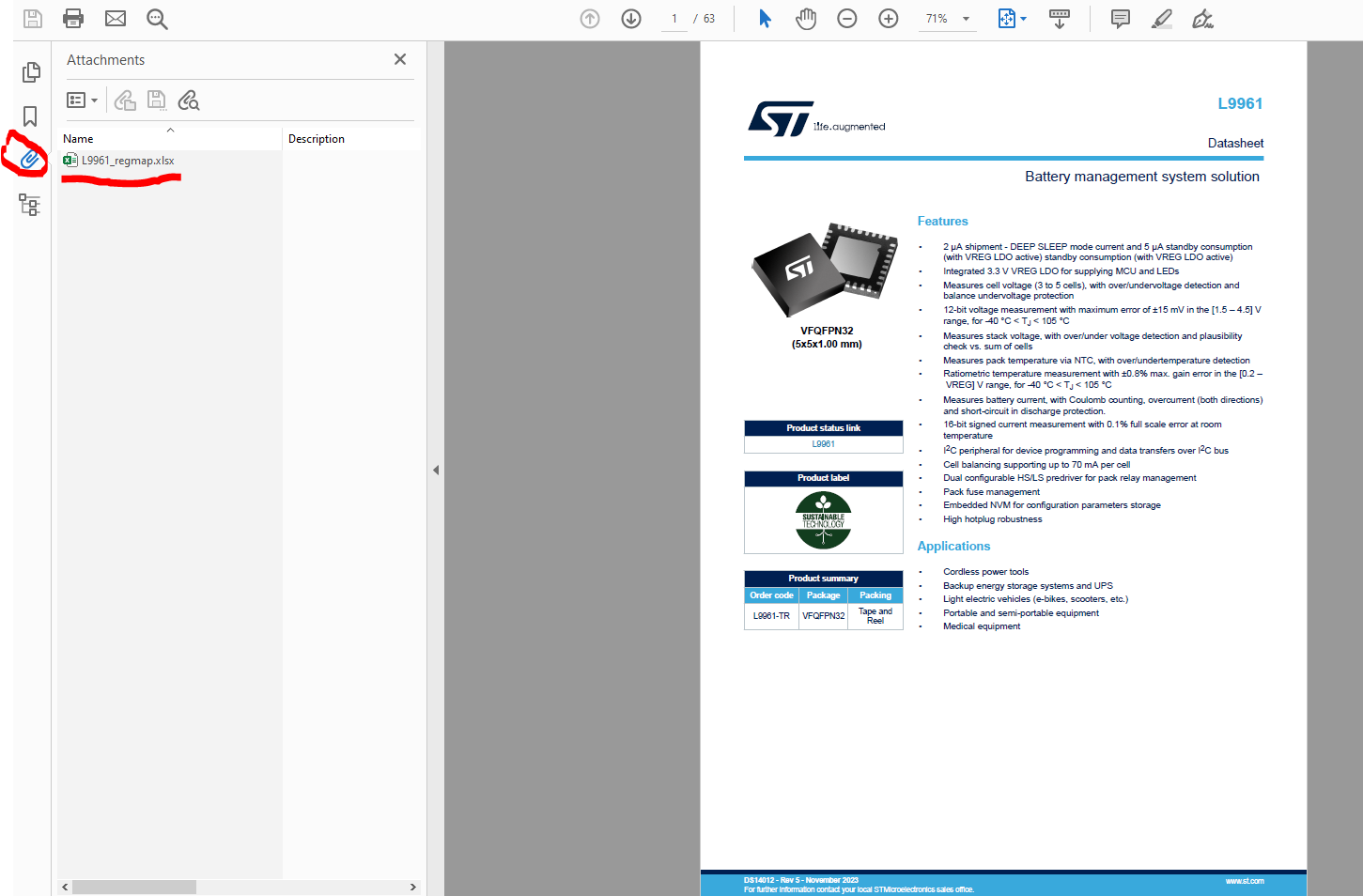Open the zoom level 71% dropdown
Viewport: 1363px width, 896px height.
(x=947, y=18)
